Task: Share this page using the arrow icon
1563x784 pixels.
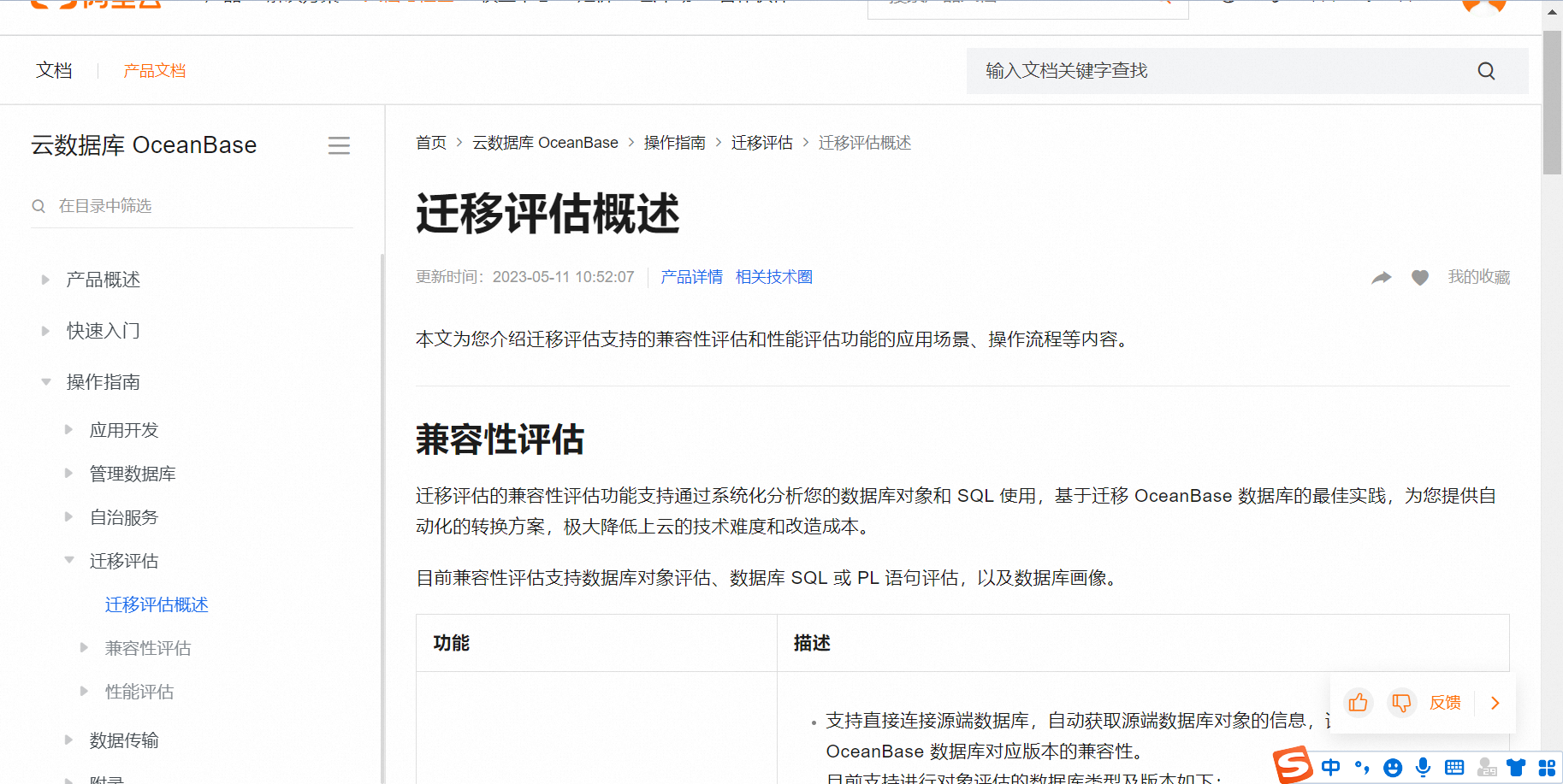Action: click(1381, 277)
